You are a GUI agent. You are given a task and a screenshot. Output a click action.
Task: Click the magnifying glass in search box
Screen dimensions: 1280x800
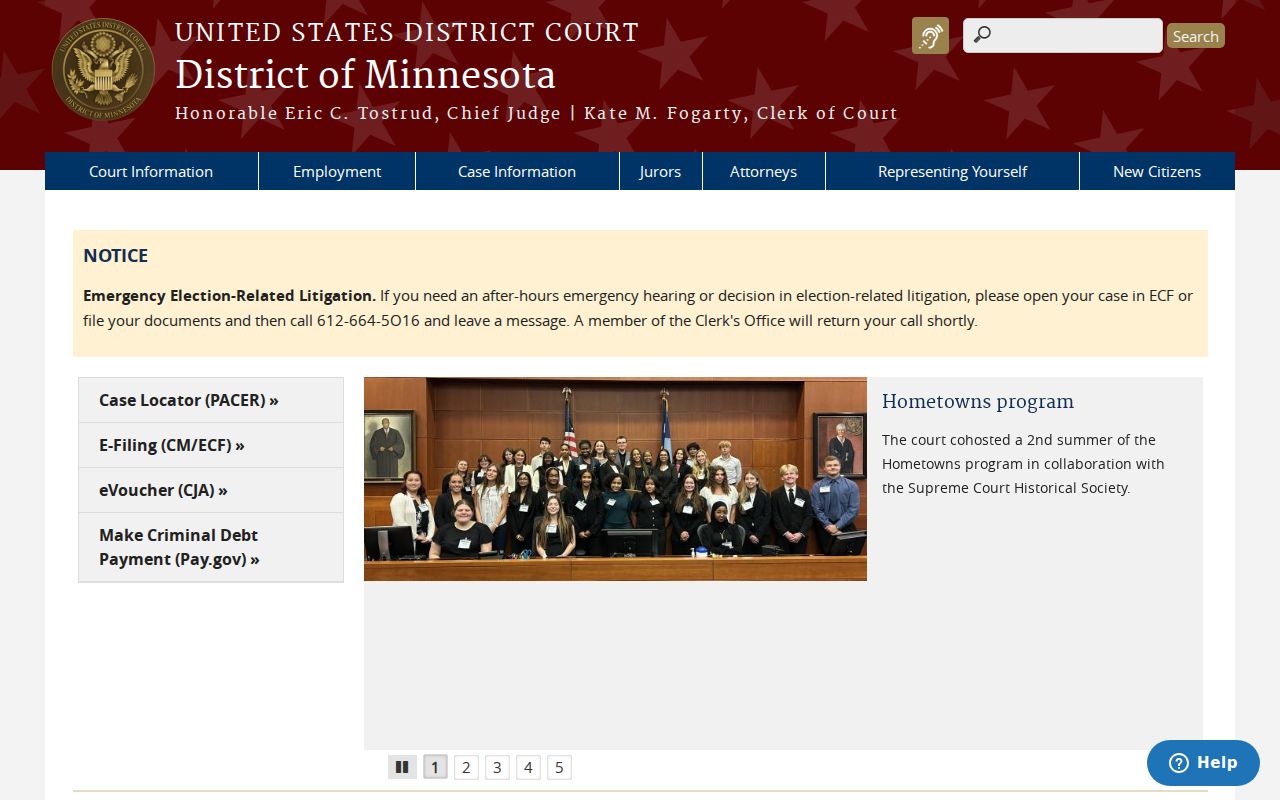982,35
